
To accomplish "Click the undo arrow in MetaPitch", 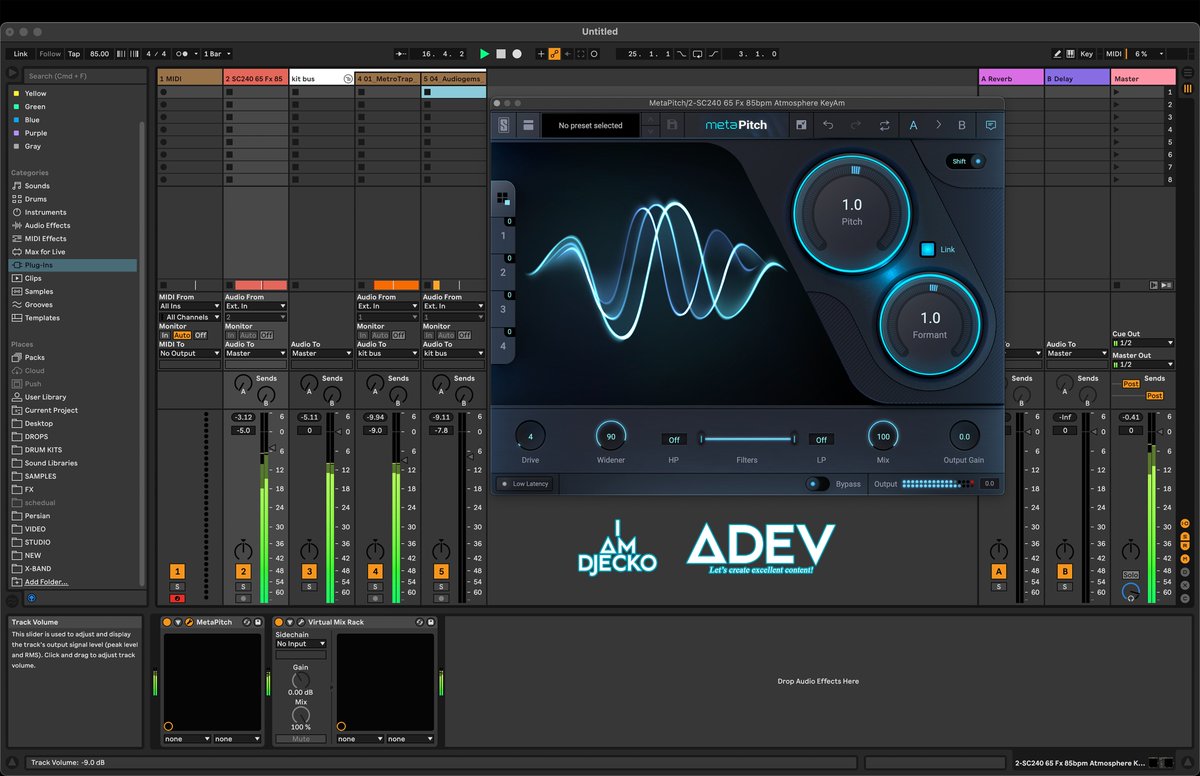I will pos(828,125).
